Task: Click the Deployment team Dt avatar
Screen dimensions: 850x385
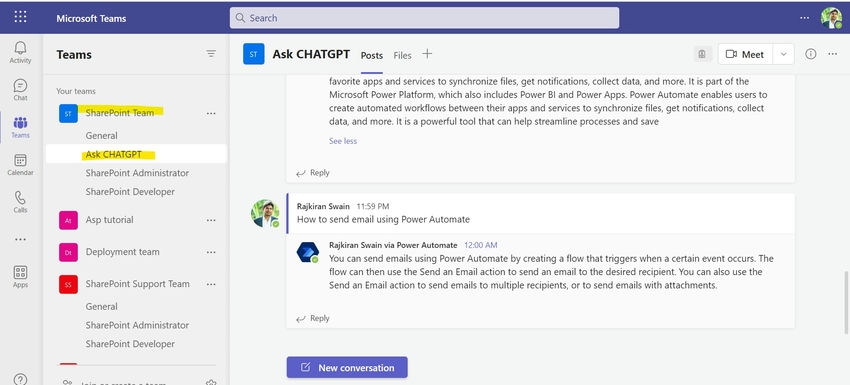Action: pyautogui.click(x=68, y=252)
